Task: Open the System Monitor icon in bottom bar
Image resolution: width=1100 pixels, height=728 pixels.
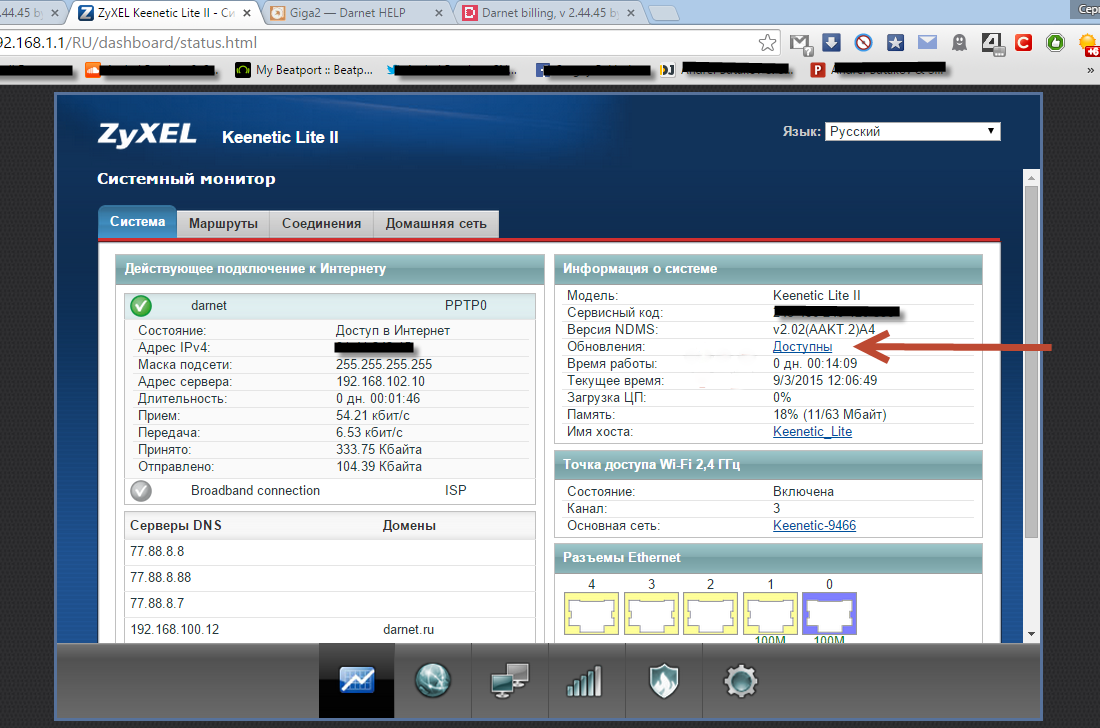Action: (356, 680)
